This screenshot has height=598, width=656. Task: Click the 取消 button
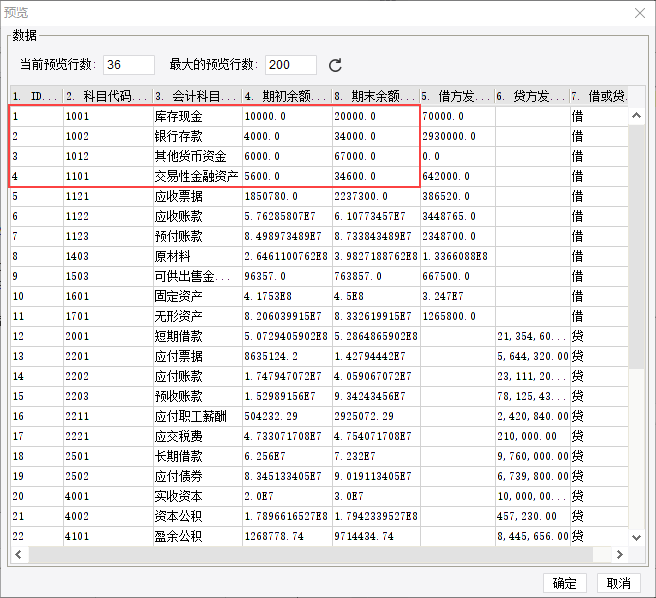coord(618,583)
